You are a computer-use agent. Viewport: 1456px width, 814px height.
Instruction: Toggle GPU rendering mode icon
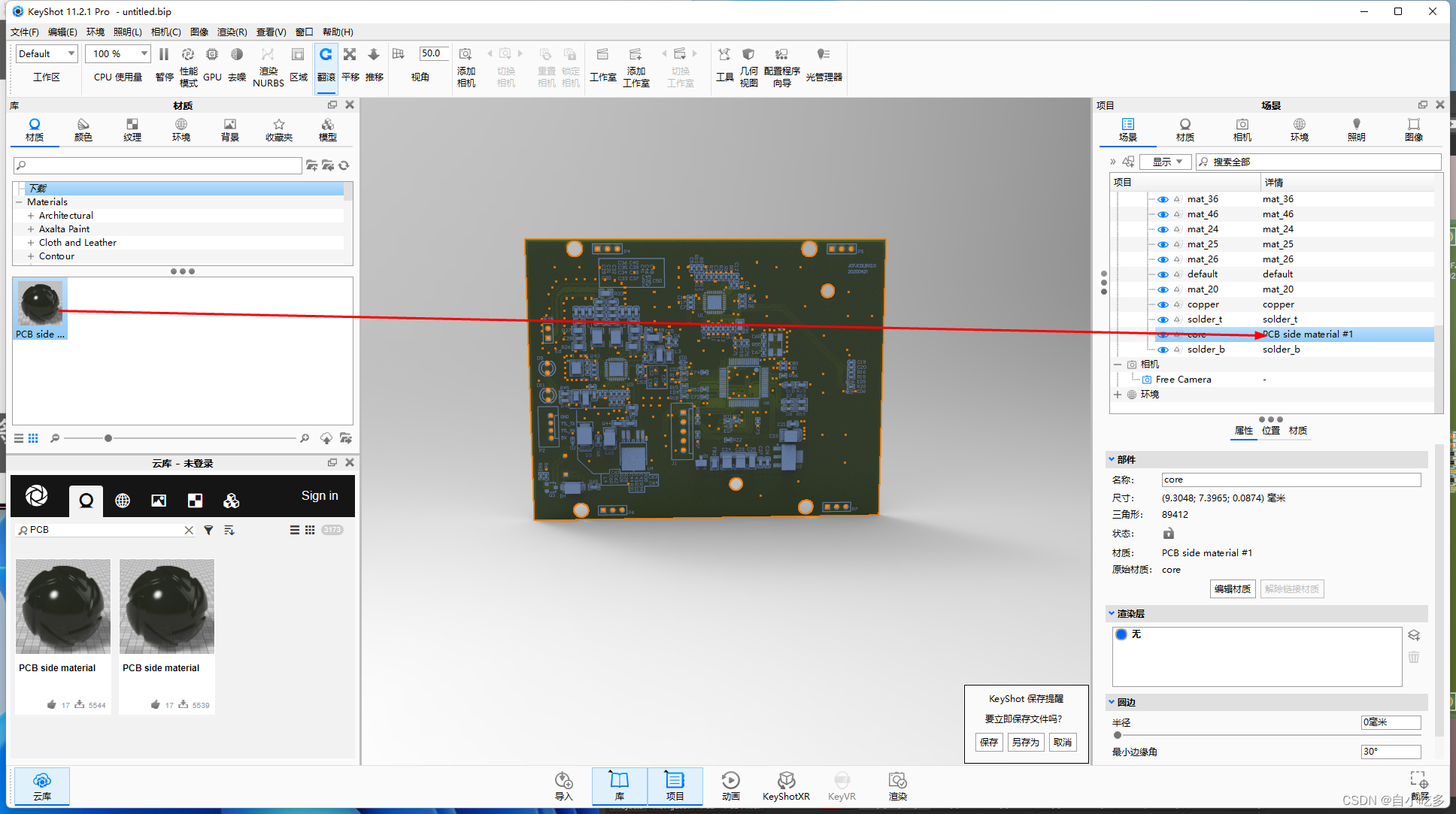coord(212,55)
